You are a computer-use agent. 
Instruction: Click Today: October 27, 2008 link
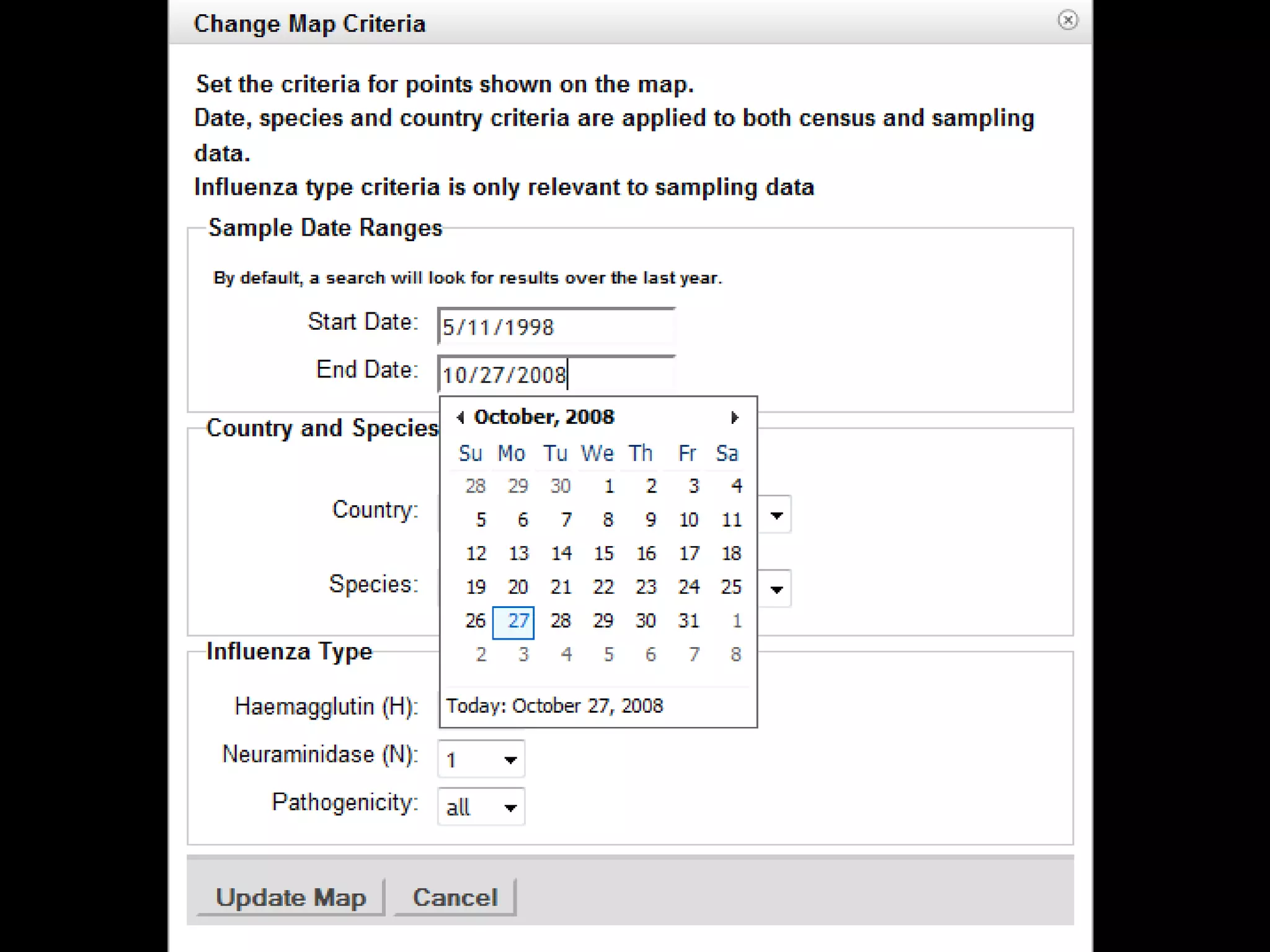click(554, 706)
